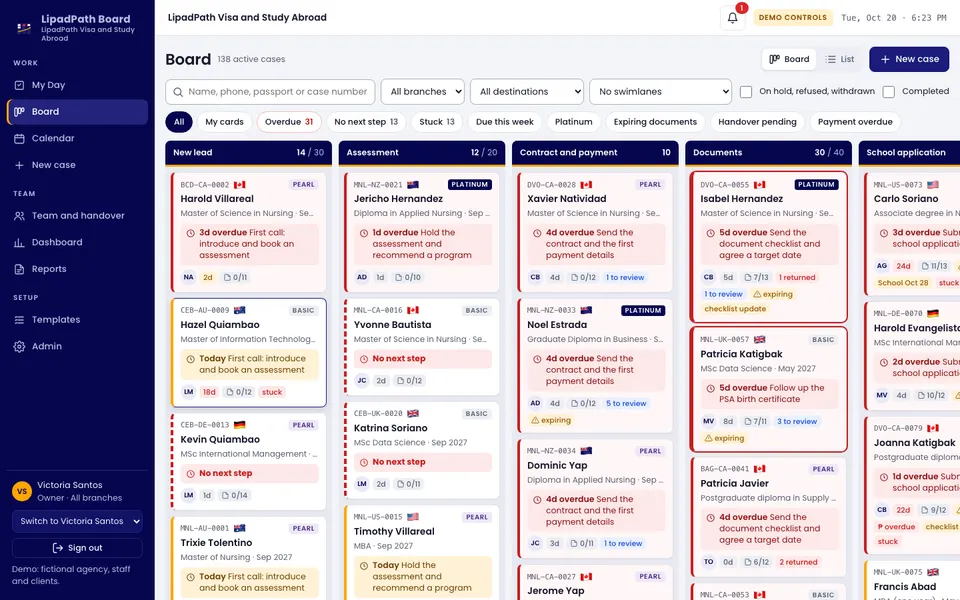Click the LipadPath Board logo icon

24,28
